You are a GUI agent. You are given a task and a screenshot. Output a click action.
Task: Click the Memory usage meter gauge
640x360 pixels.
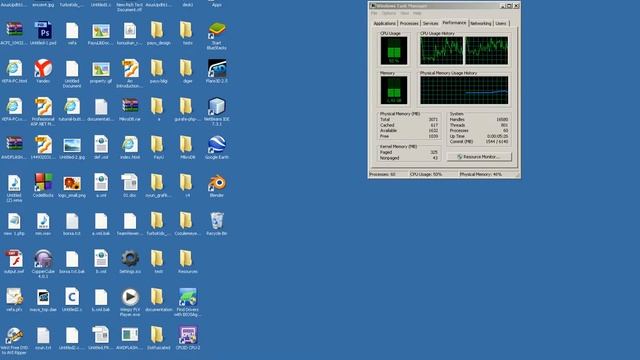pyautogui.click(x=394, y=90)
